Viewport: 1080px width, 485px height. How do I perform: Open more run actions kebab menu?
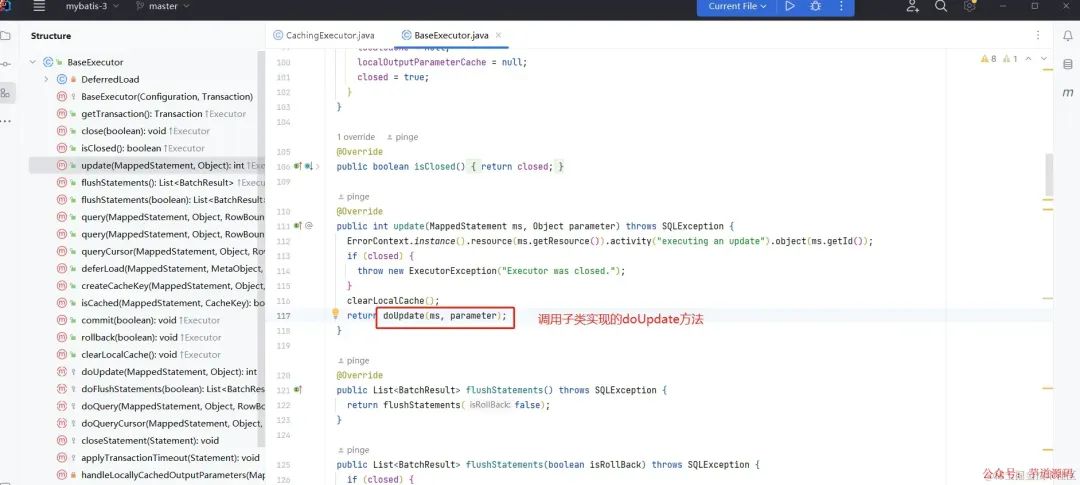[x=841, y=6]
